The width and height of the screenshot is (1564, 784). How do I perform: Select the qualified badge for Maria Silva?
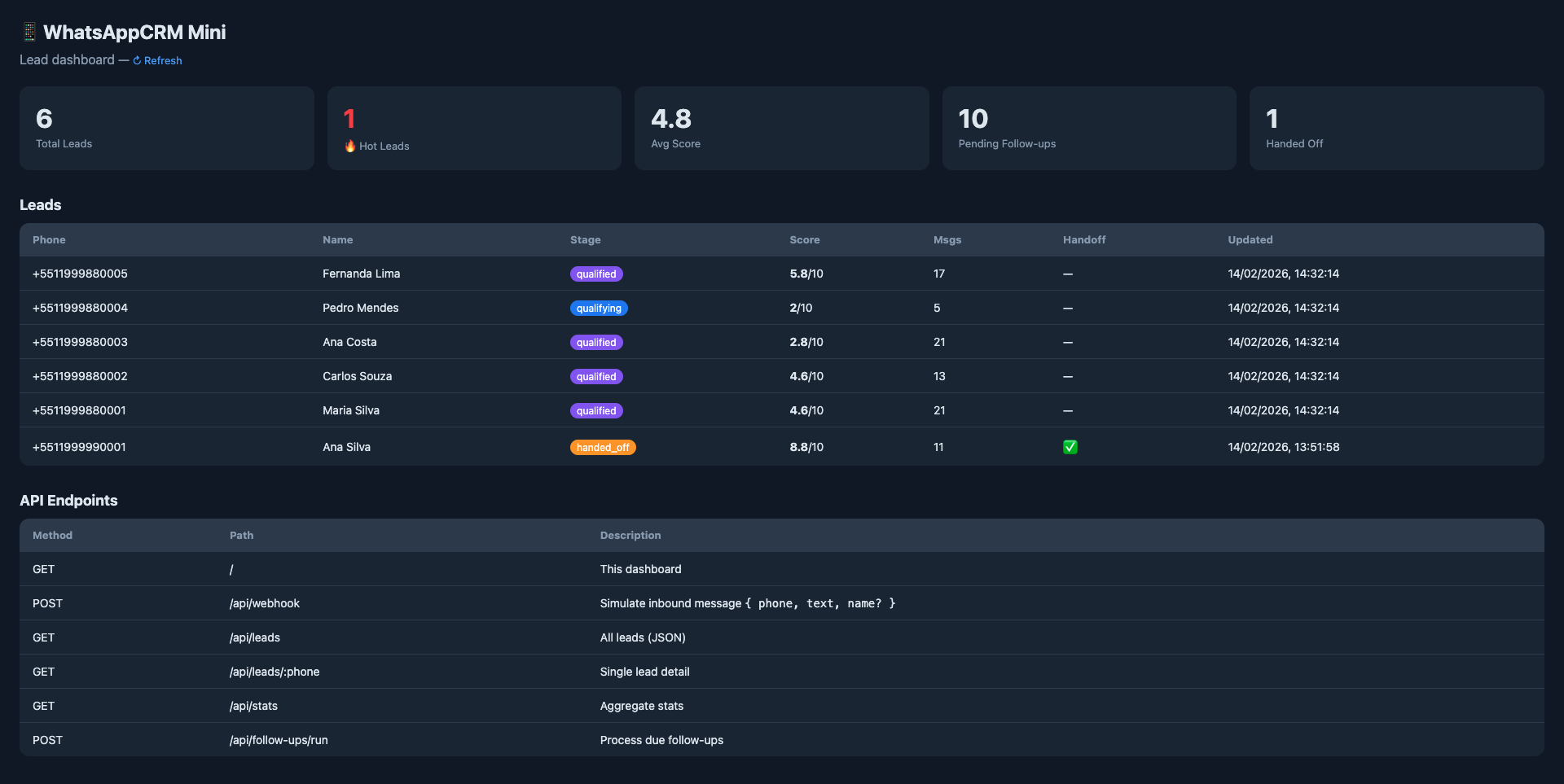pyautogui.click(x=596, y=410)
